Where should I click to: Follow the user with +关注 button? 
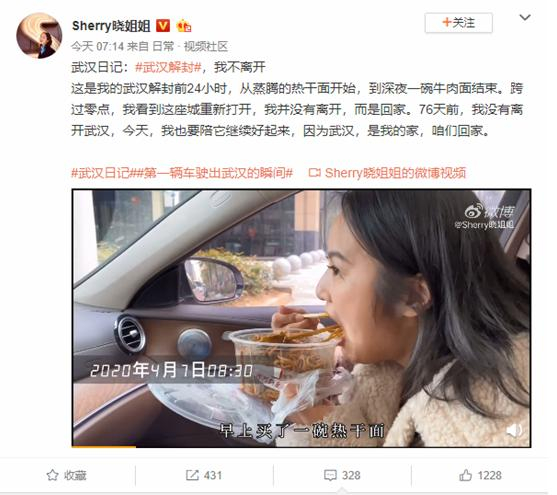459,23
